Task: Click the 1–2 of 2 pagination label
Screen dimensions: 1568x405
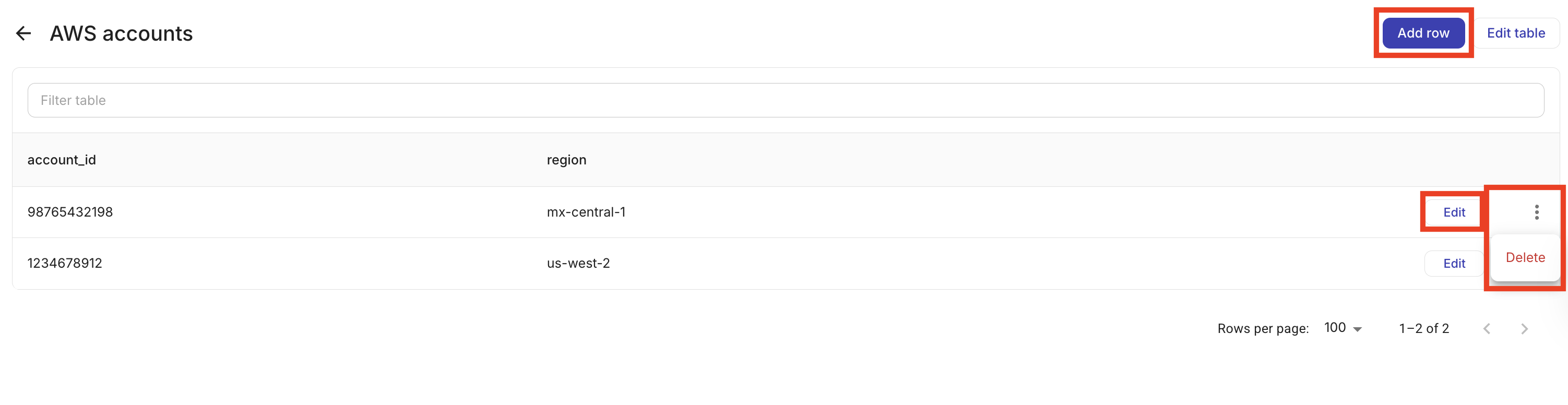Action: pos(1423,328)
